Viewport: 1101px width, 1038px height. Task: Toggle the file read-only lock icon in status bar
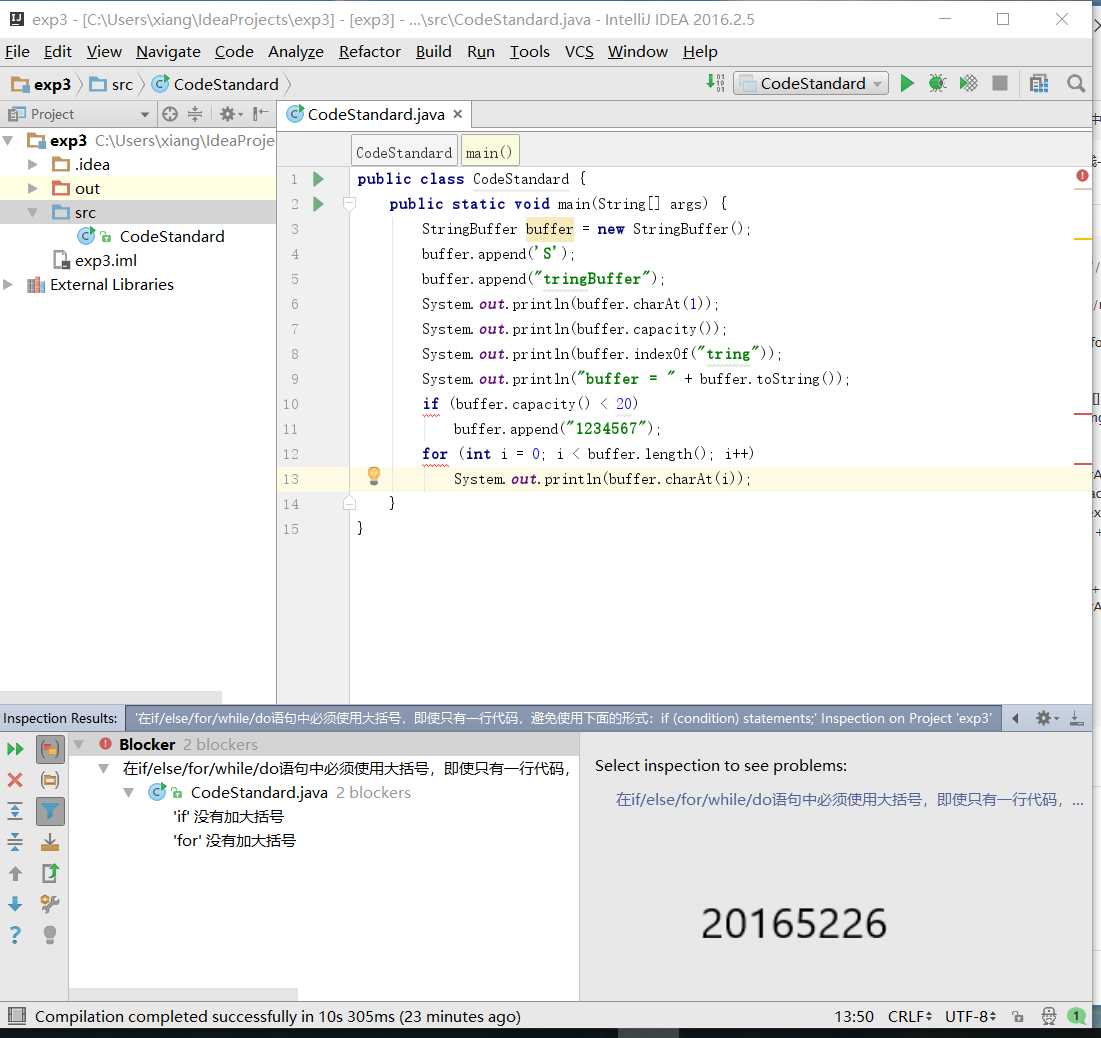1017,1016
